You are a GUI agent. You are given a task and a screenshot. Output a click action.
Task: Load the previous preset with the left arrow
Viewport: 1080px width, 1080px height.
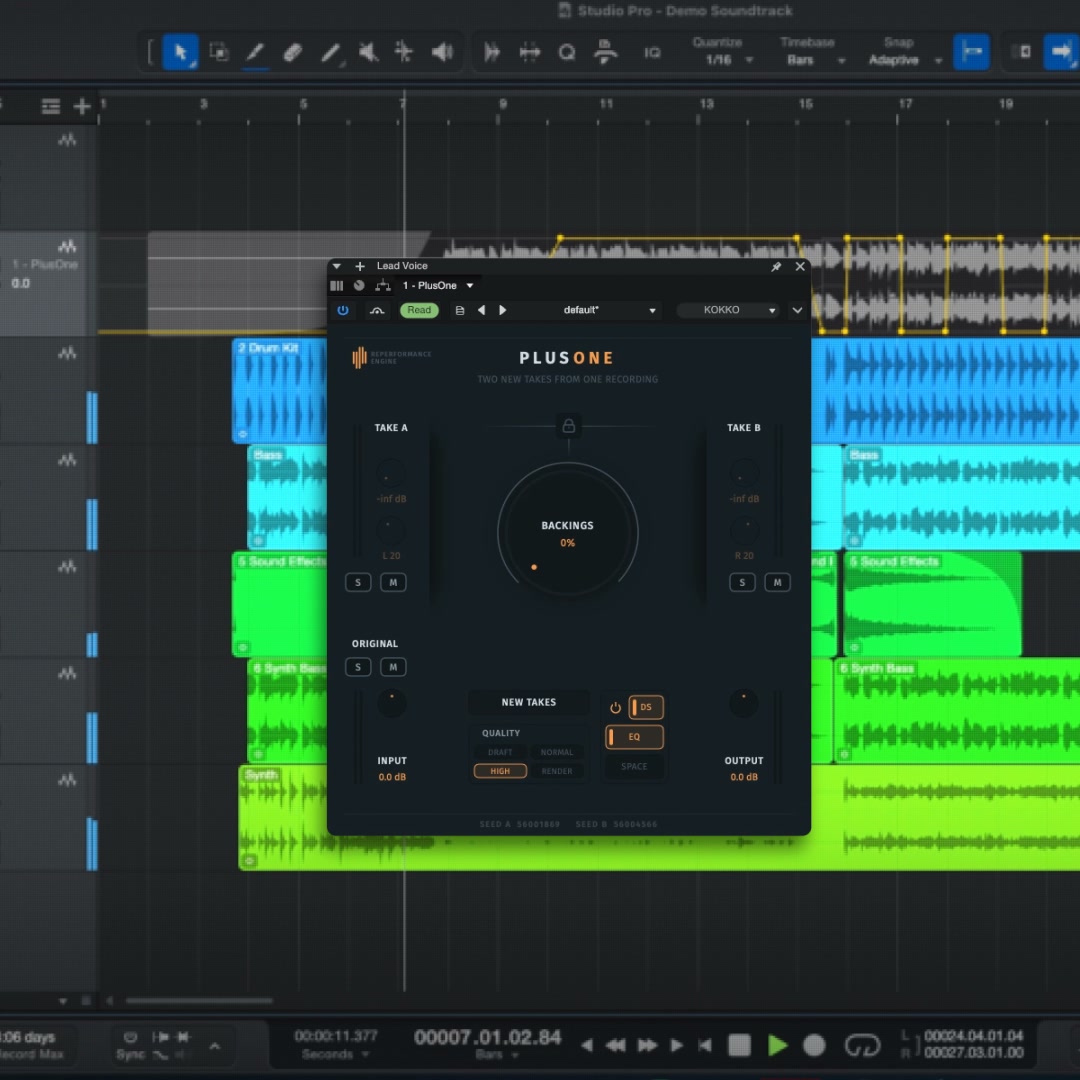coord(481,310)
